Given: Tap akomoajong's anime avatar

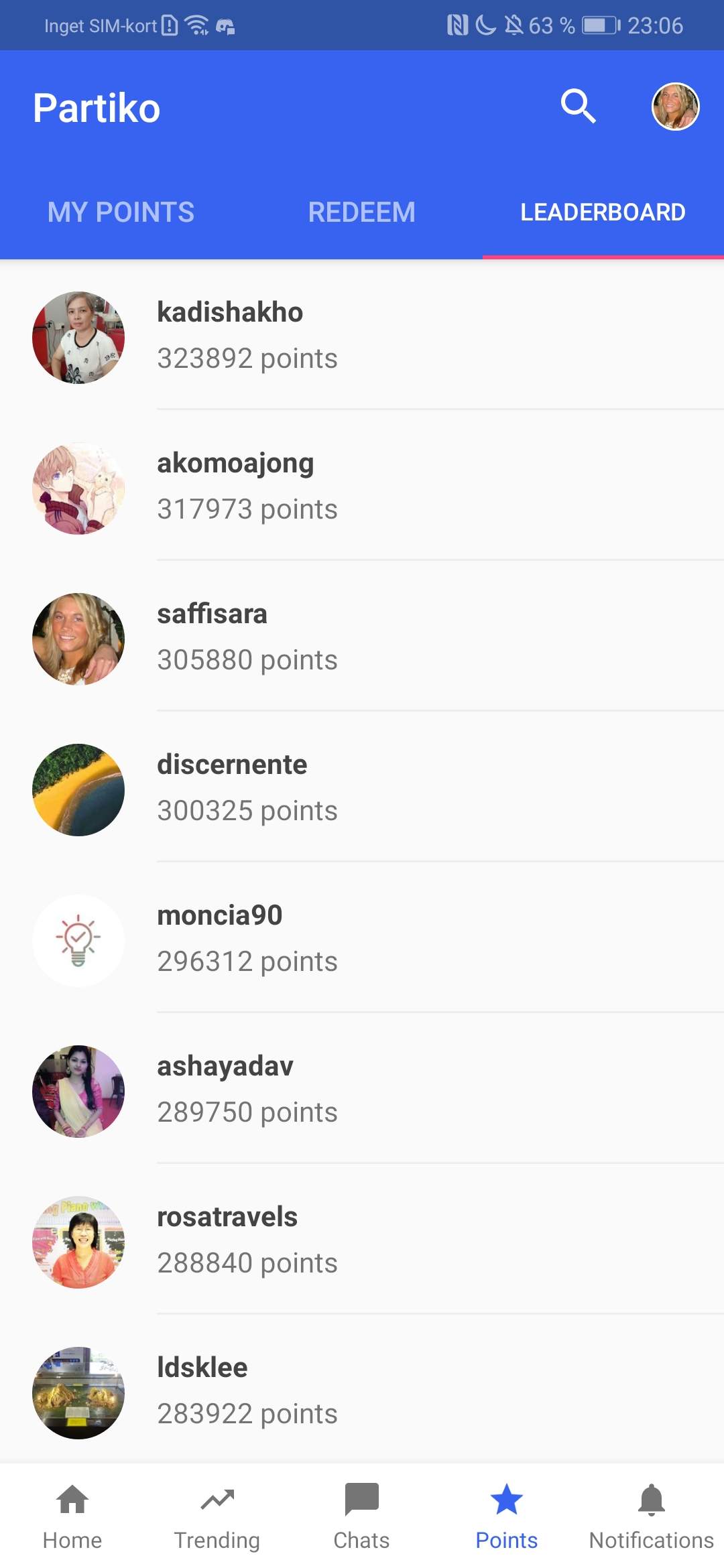Looking at the screenshot, I should (78, 488).
